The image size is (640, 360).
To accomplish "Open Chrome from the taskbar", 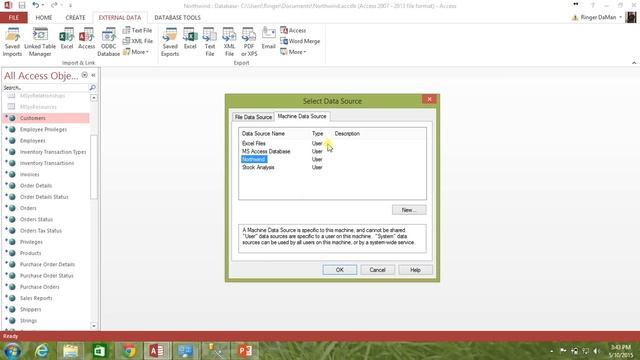I will pyautogui.click(x=129, y=351).
